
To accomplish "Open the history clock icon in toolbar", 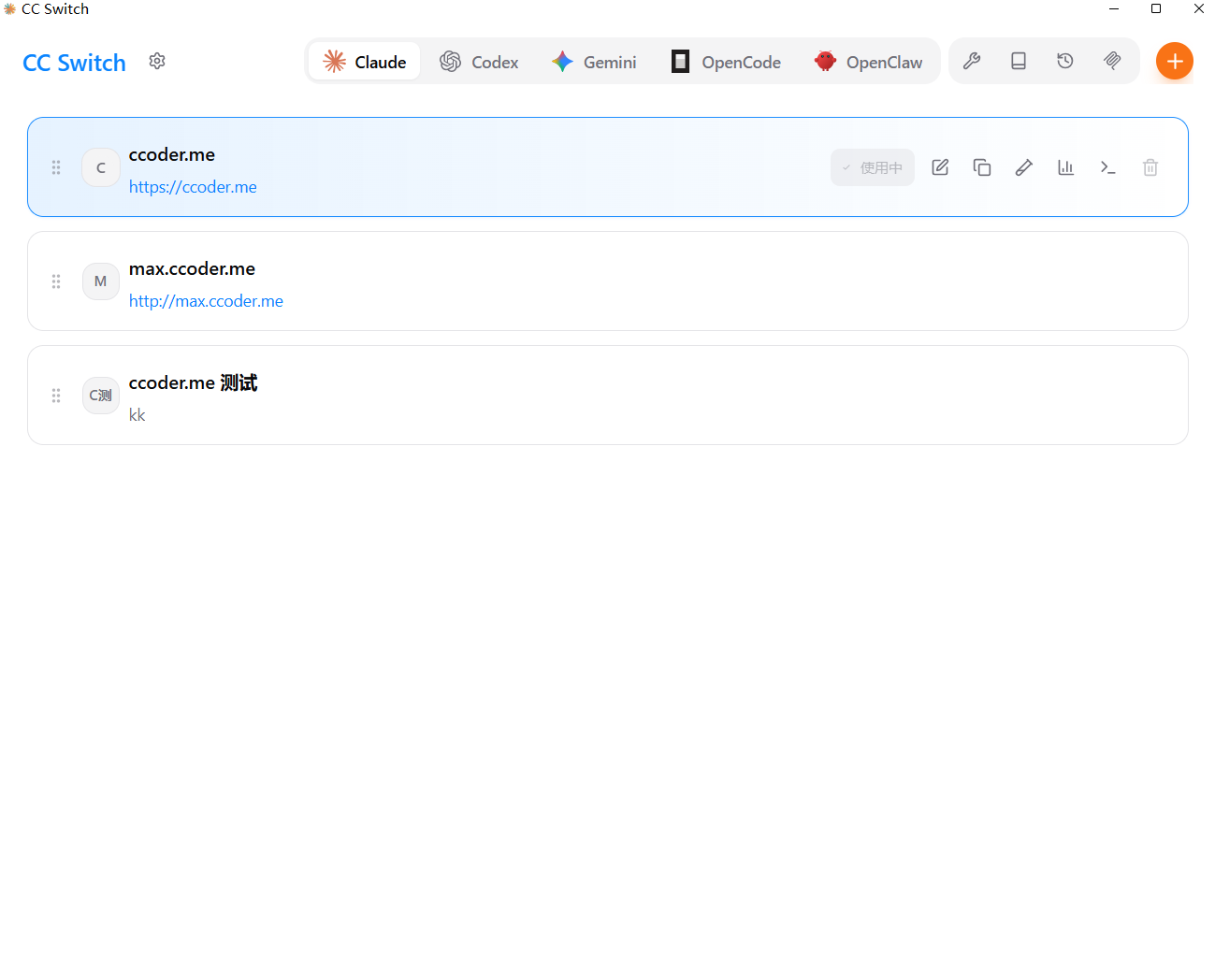I will pos(1065,62).
